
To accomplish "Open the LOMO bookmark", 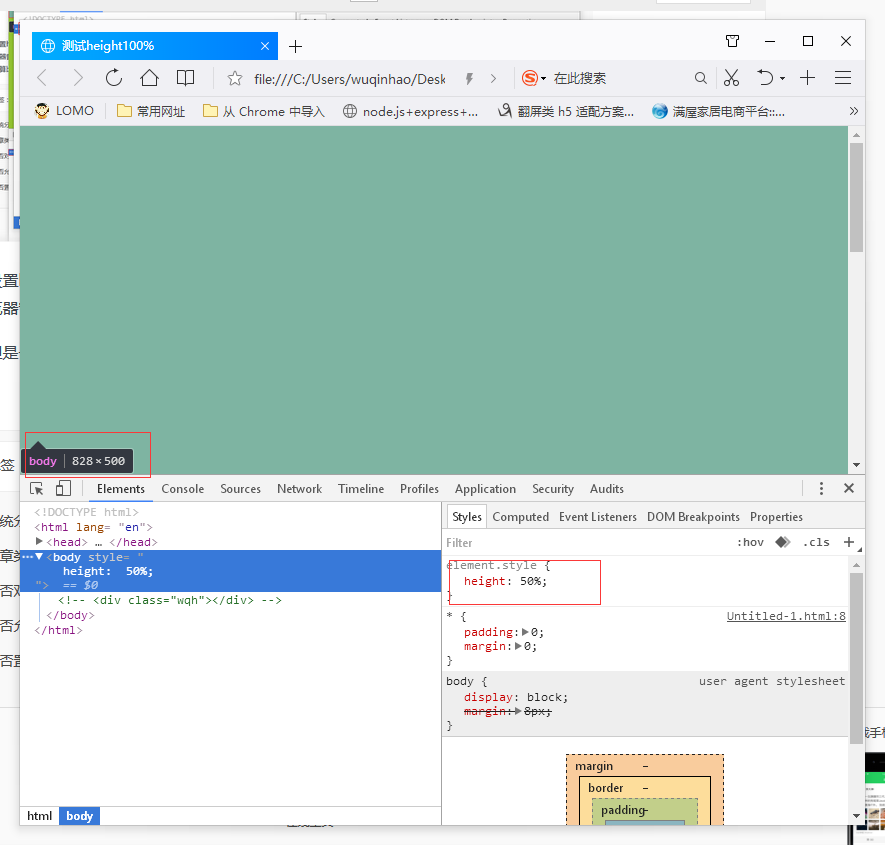I will coord(65,111).
